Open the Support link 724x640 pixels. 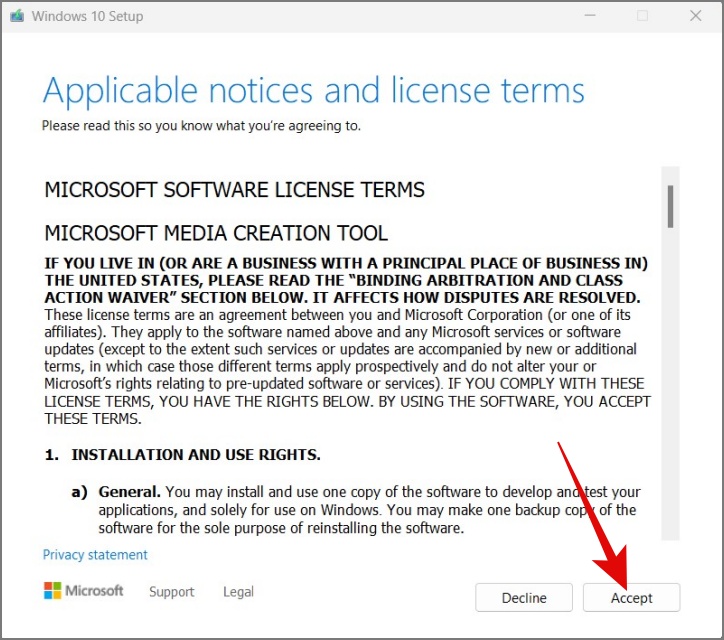click(171, 592)
